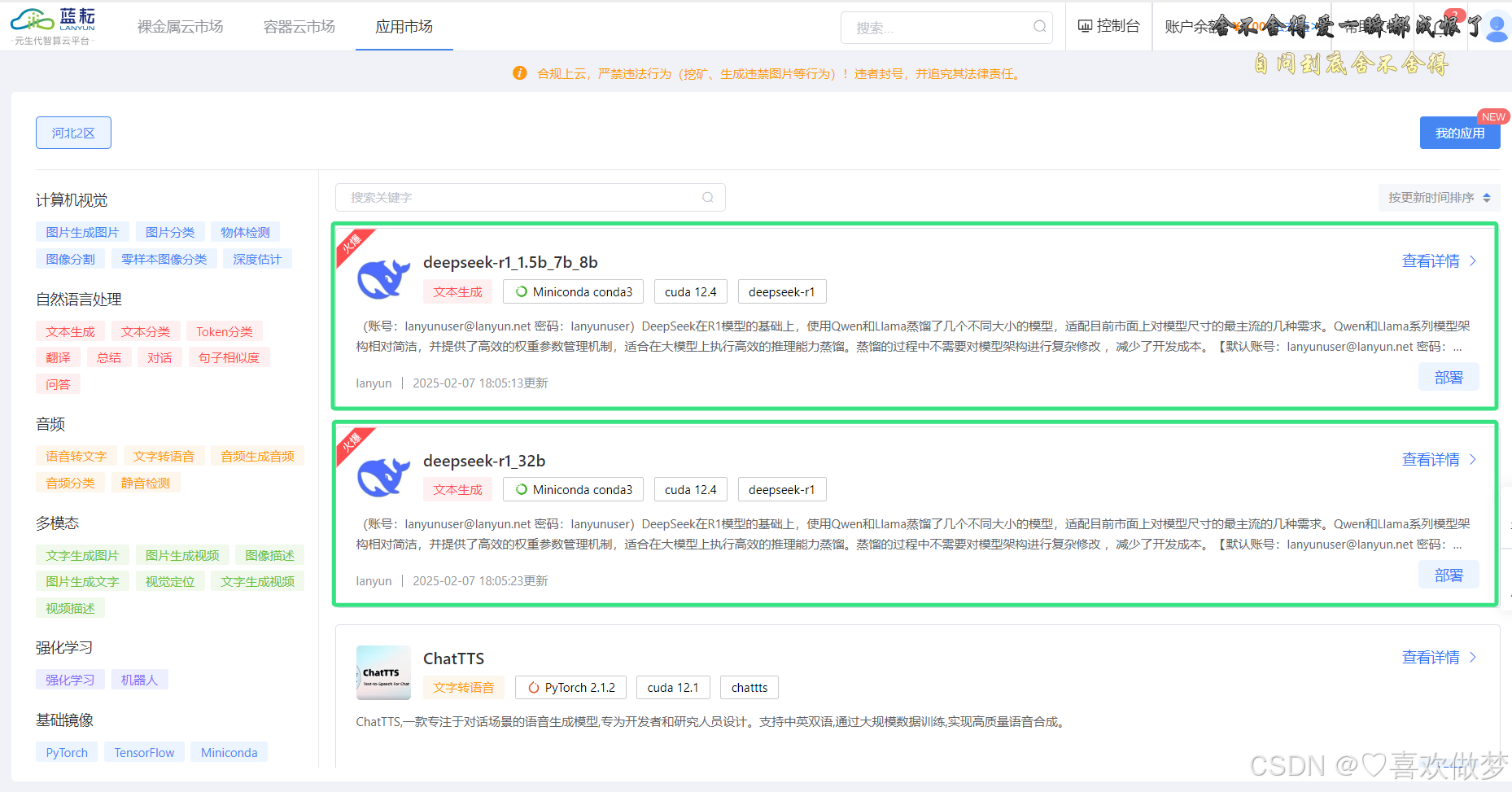Filter by 零样本图像分类 tag
The width and height of the screenshot is (1512, 792).
tap(164, 260)
